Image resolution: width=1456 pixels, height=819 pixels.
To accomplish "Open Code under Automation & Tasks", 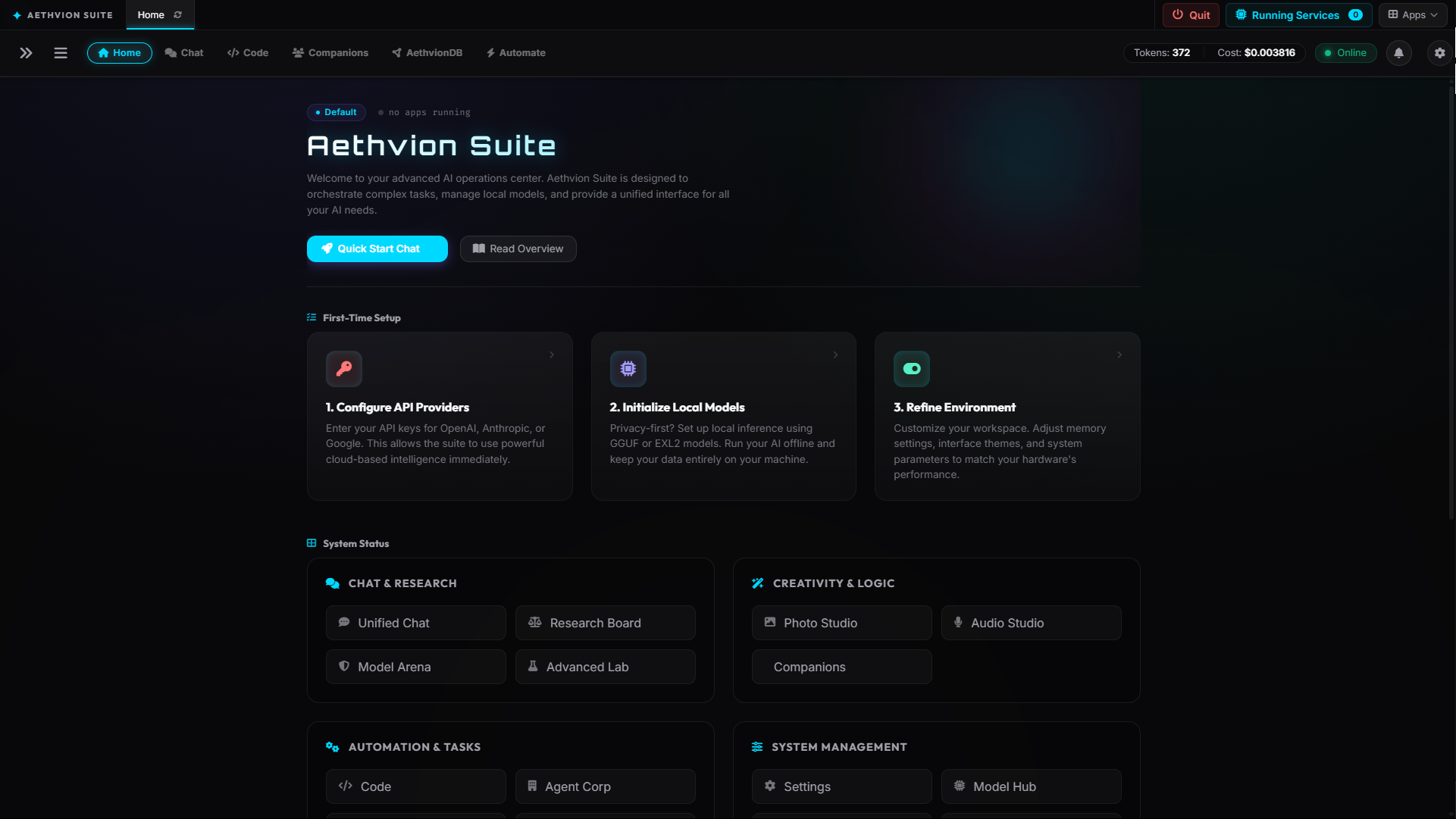I will (x=416, y=786).
